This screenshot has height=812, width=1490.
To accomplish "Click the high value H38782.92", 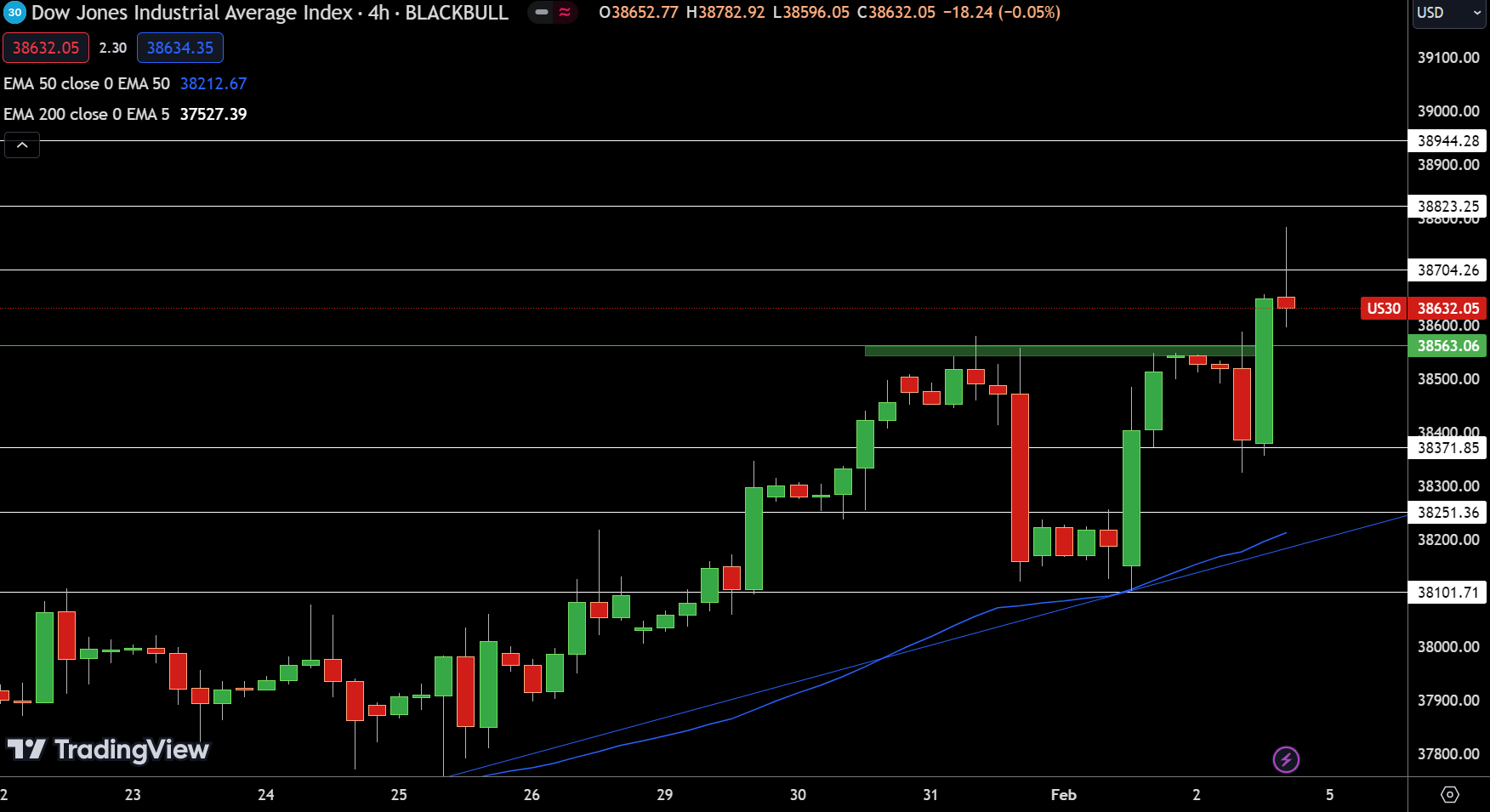I will coord(725,13).
